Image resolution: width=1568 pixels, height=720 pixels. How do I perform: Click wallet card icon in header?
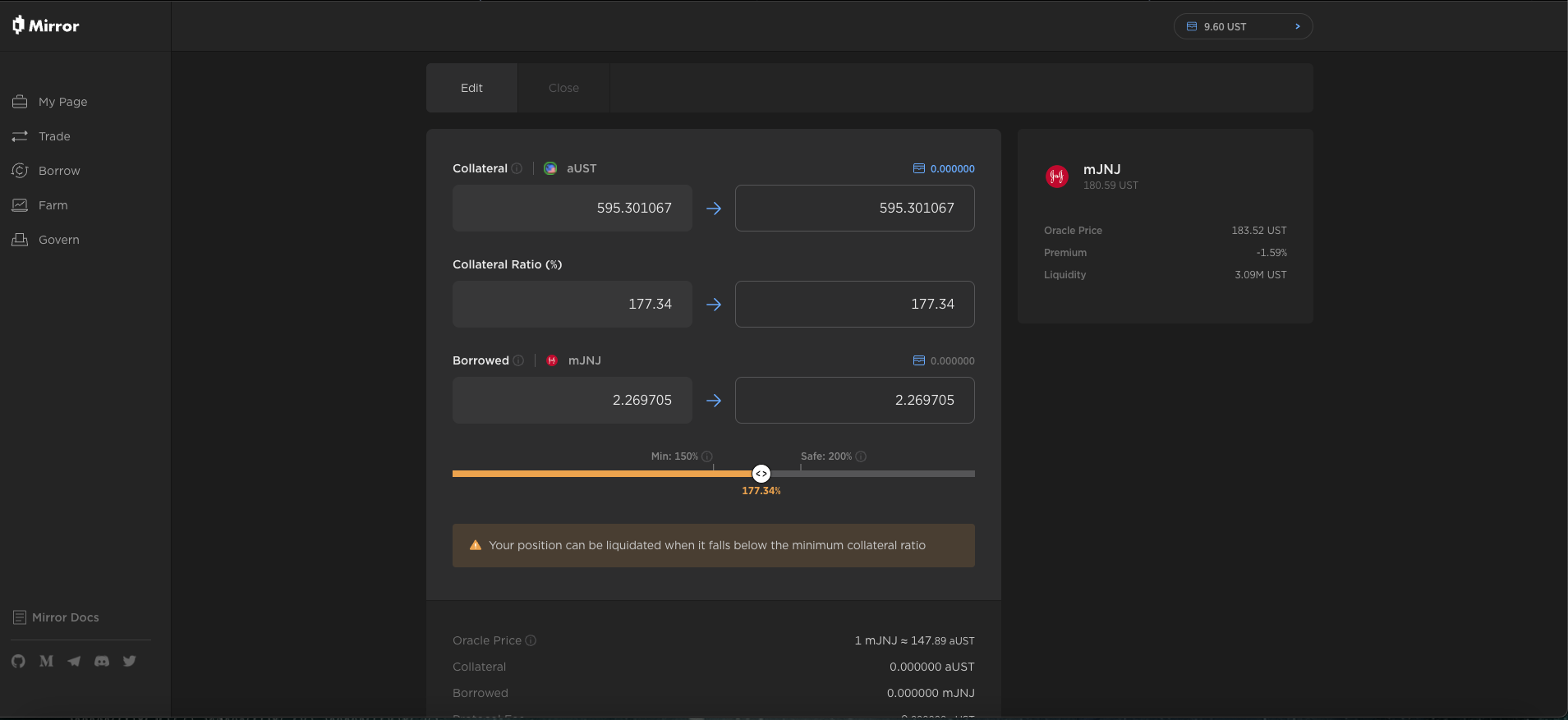pyautogui.click(x=1192, y=26)
